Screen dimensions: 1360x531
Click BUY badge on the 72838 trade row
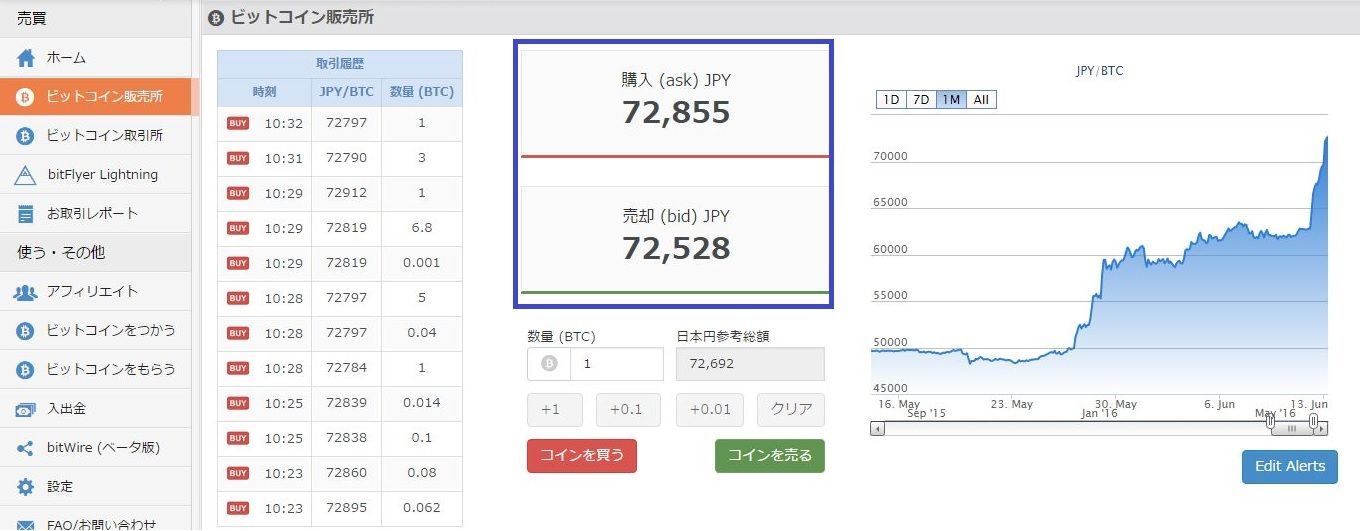(x=238, y=438)
